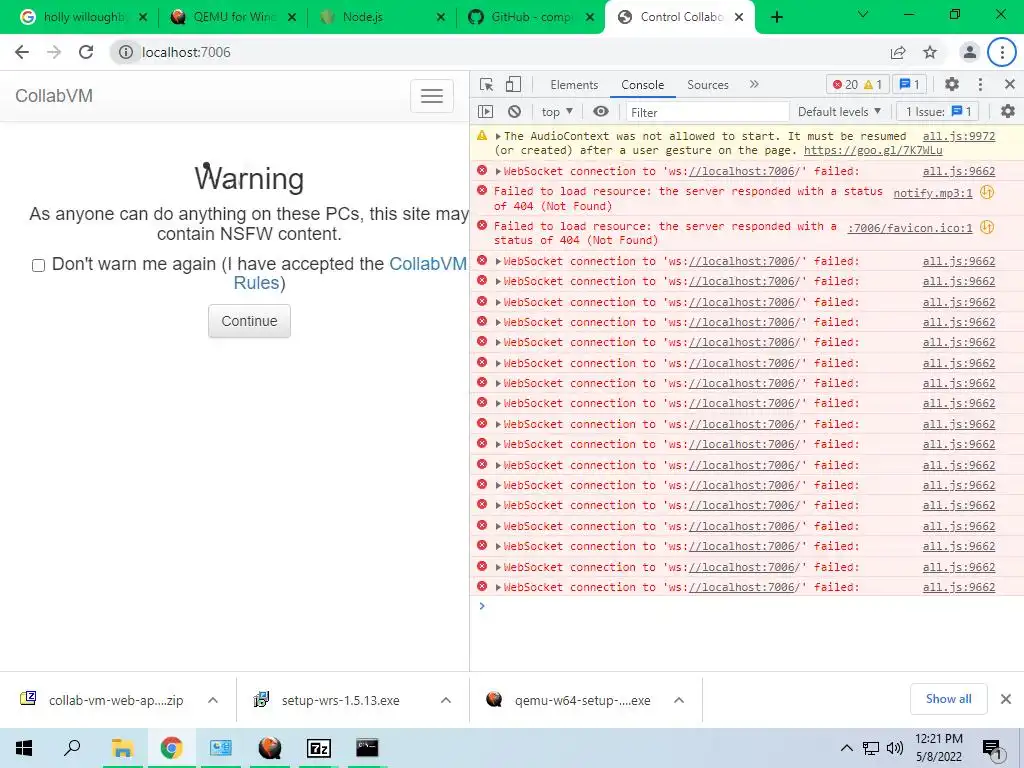Open options for qemu-w64-setup download
This screenshot has height=768, width=1024.
(x=679, y=700)
